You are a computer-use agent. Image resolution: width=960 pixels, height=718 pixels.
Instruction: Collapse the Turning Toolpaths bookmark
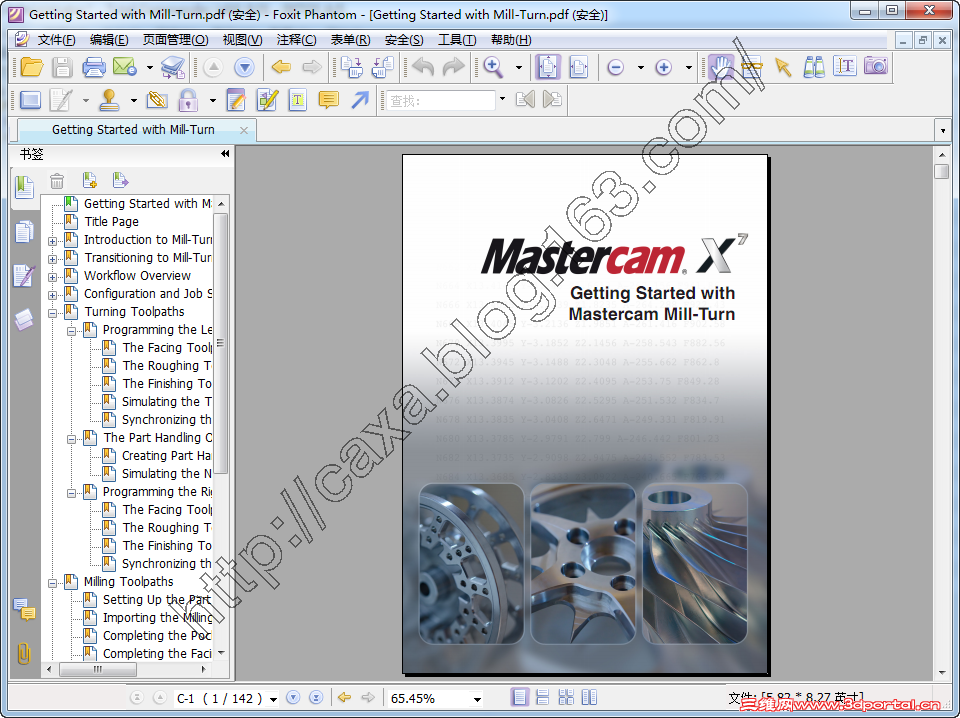[53, 313]
